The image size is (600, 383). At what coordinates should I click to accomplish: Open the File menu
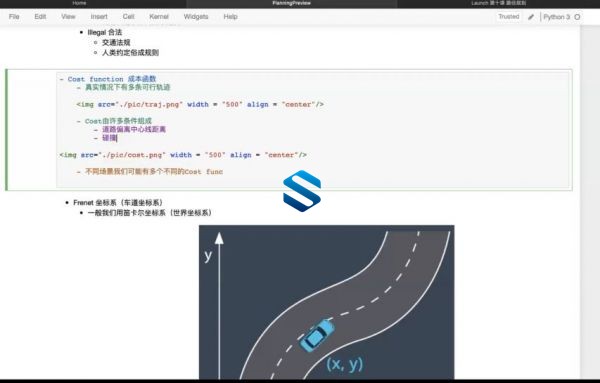tap(14, 16)
